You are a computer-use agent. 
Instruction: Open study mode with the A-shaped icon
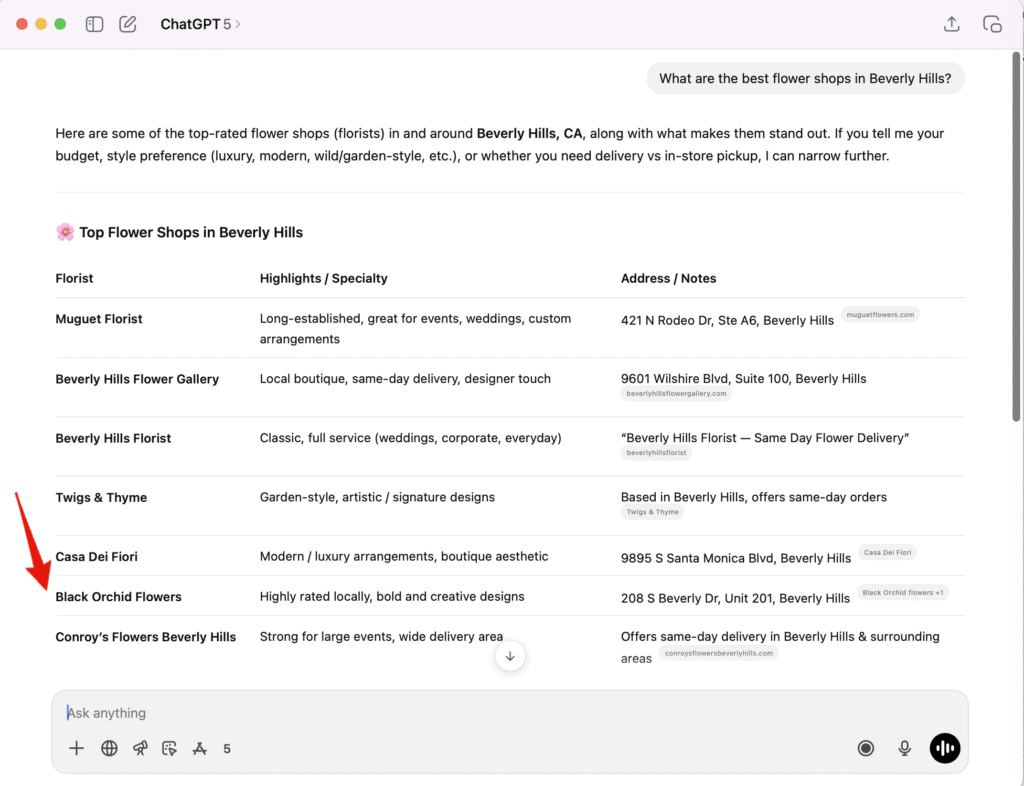[199, 747]
